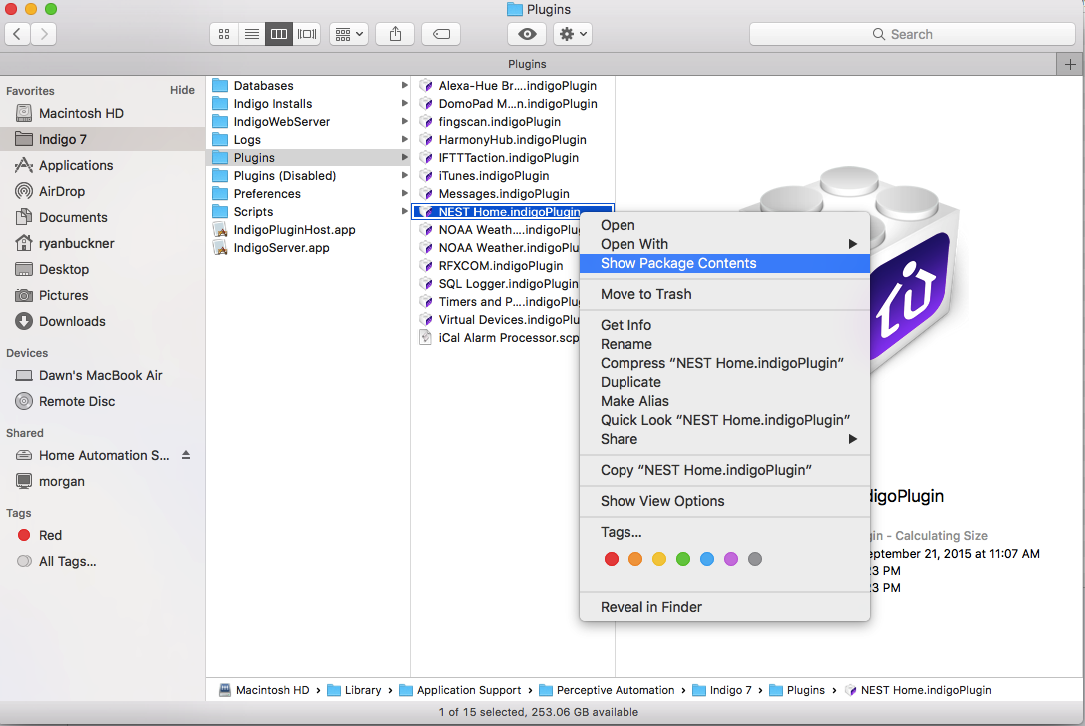Choose Open in context menu
The height and width of the screenshot is (726, 1085).
pyautogui.click(x=724, y=225)
